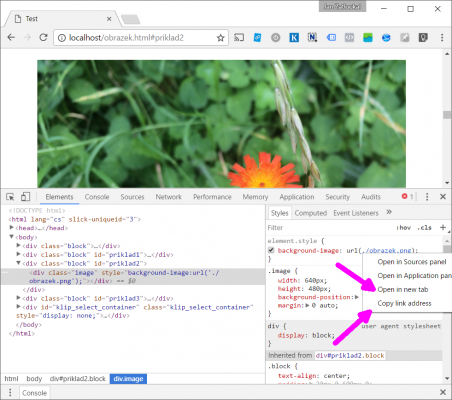This screenshot has width=452, height=400.
Task: Expand the head element node
Action: point(11,227)
